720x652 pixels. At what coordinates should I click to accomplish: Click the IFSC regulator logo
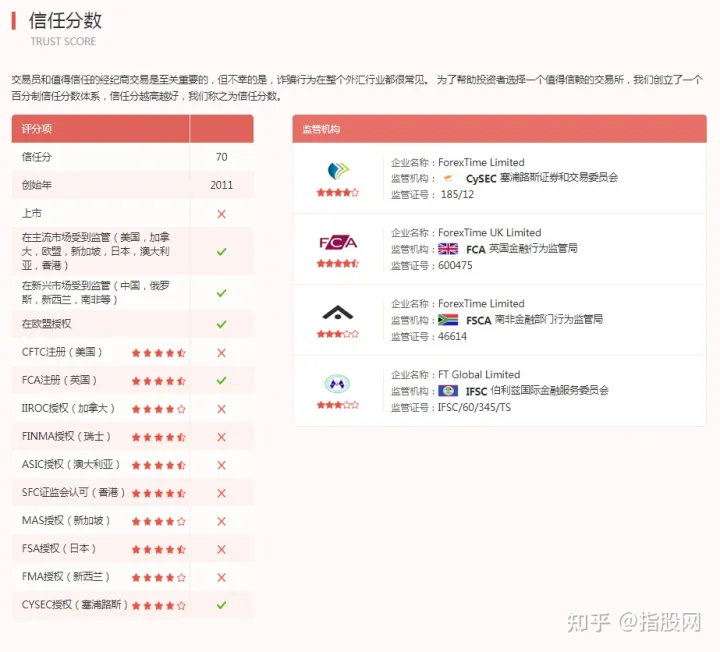[337, 383]
